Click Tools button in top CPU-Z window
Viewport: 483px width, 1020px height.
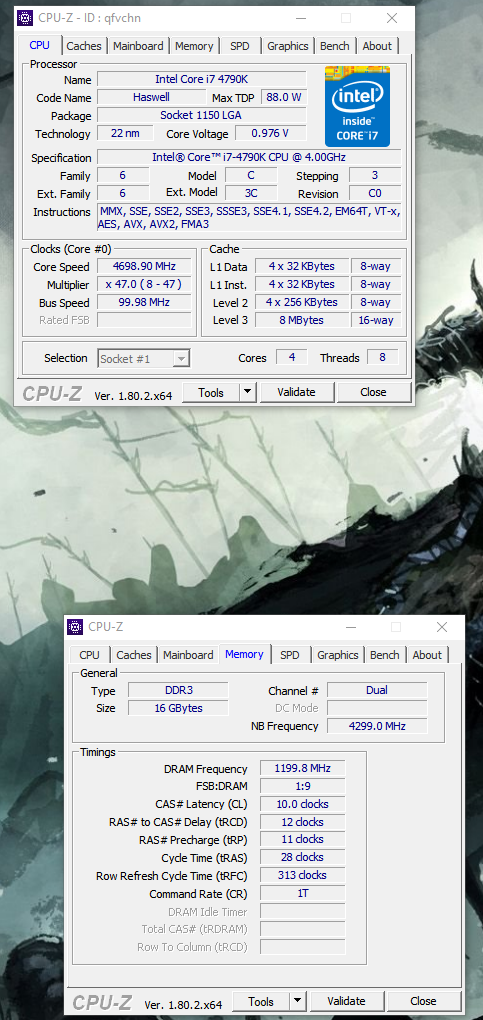(211, 392)
